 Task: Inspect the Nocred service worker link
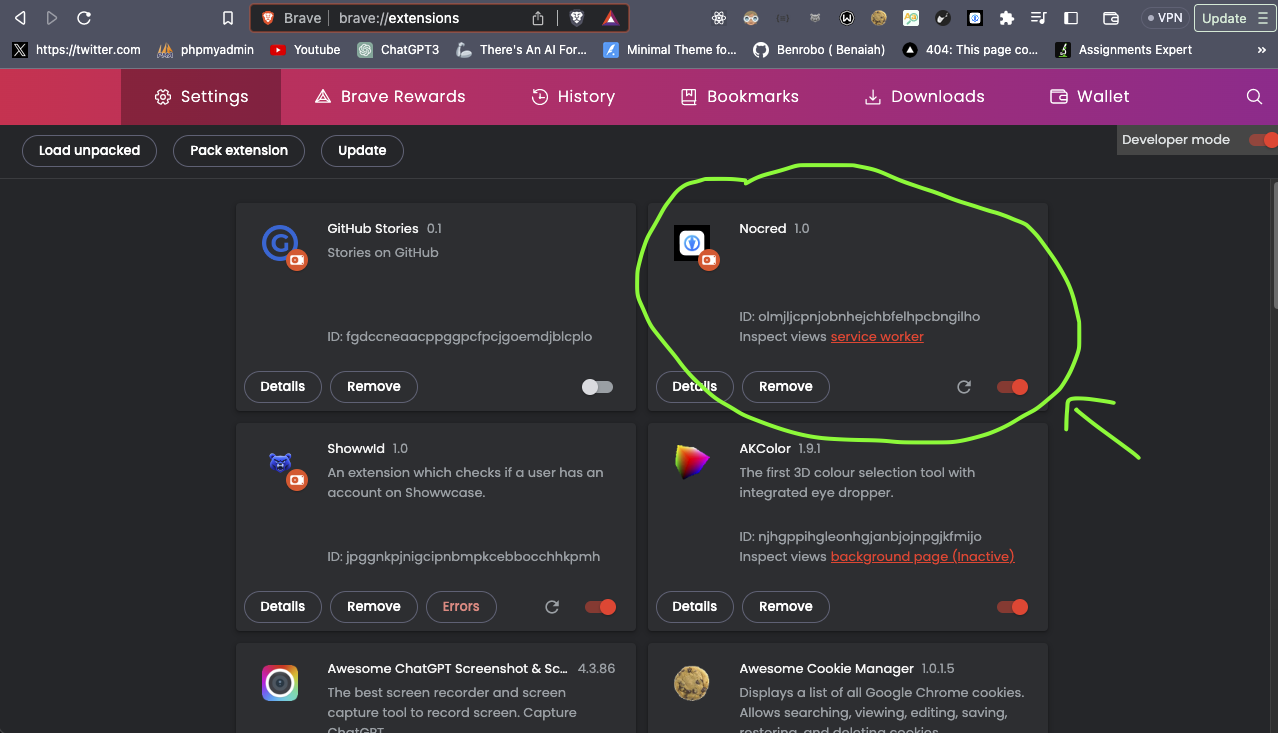tap(877, 337)
